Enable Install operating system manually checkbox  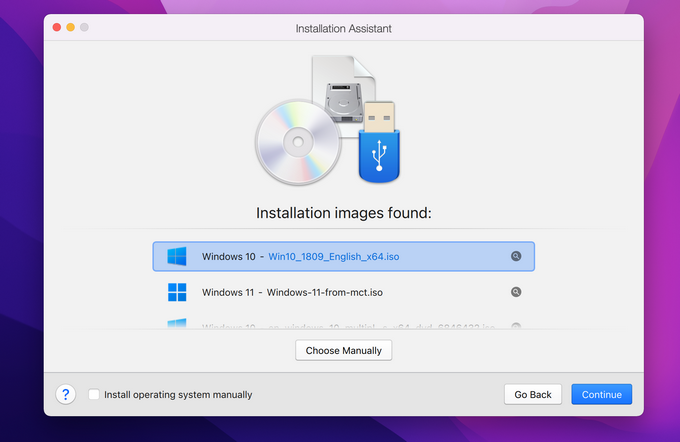tap(94, 394)
